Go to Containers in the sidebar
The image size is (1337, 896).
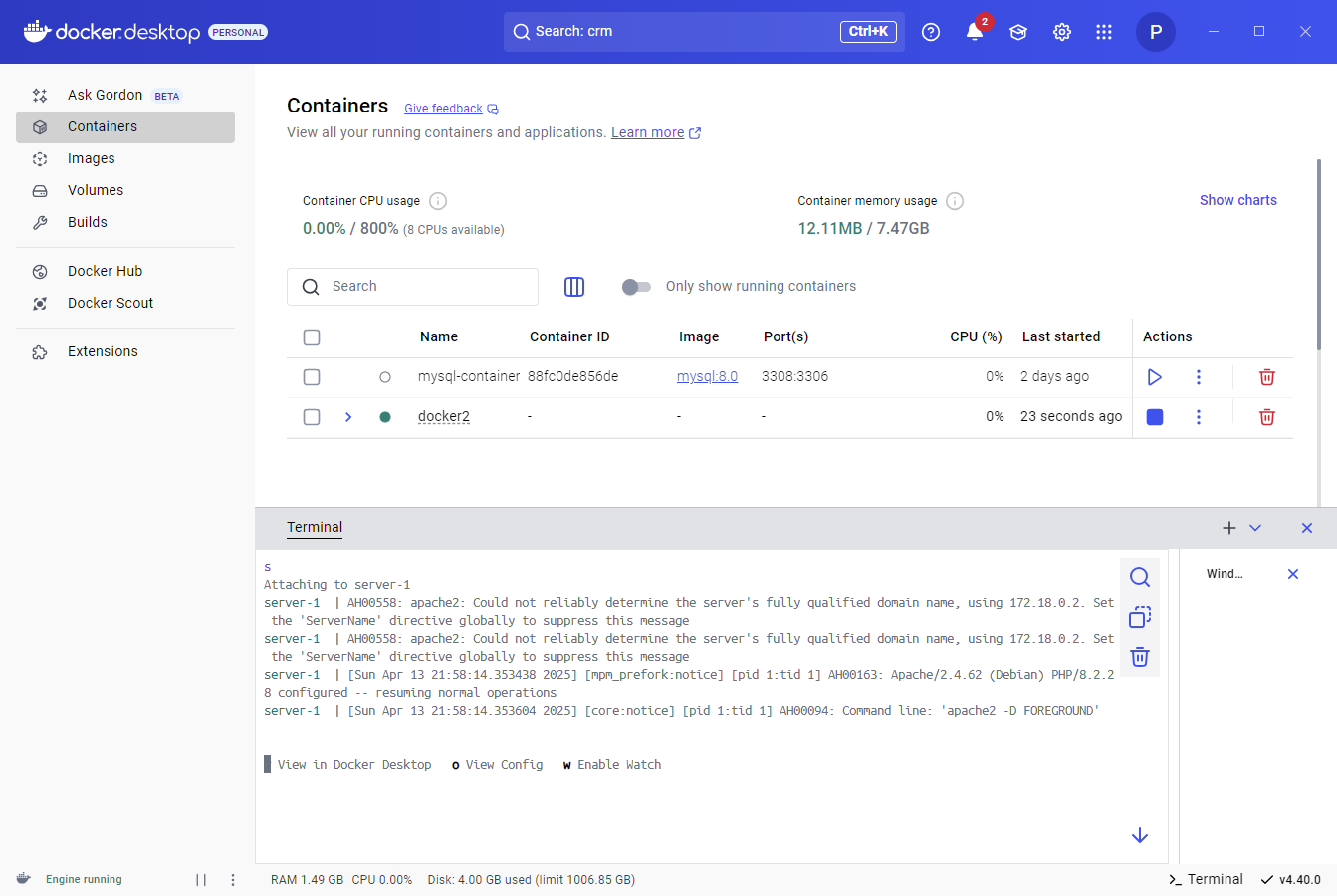tap(125, 127)
